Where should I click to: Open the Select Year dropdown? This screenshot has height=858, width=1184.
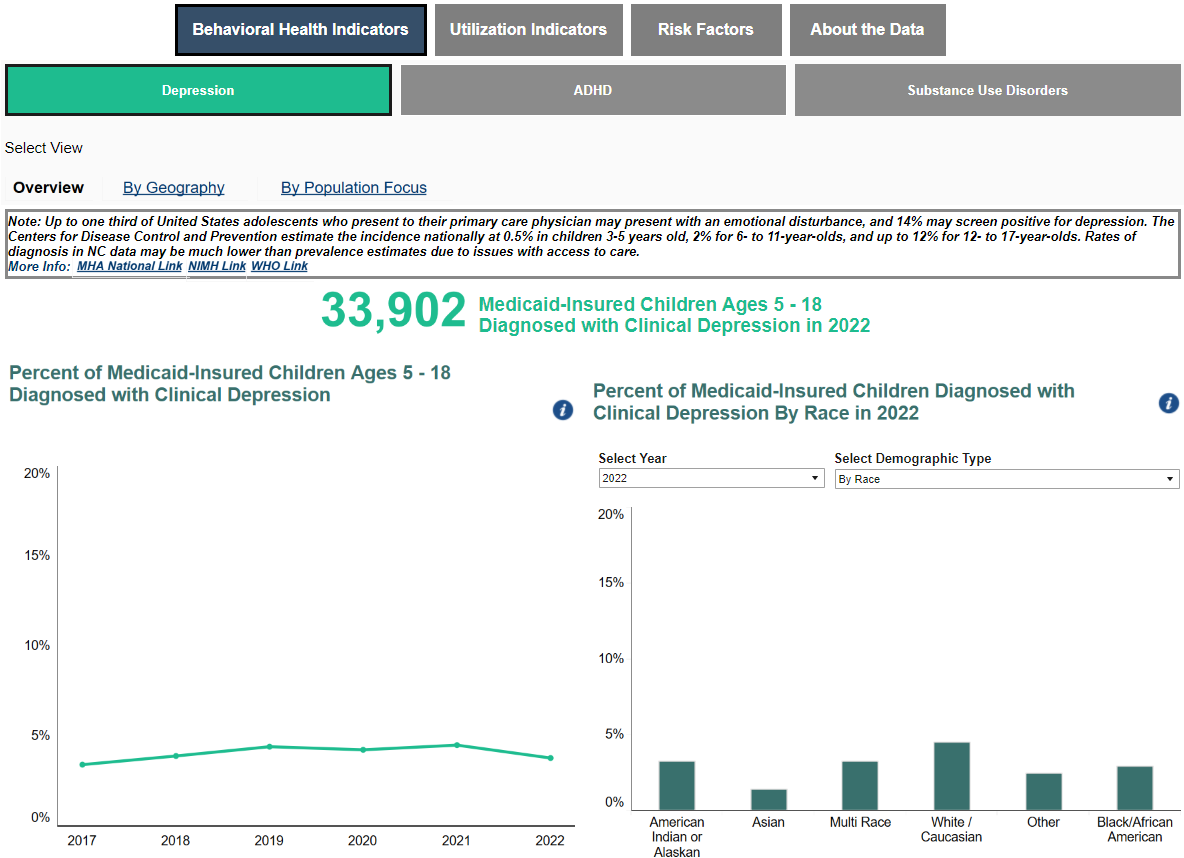tap(711, 479)
